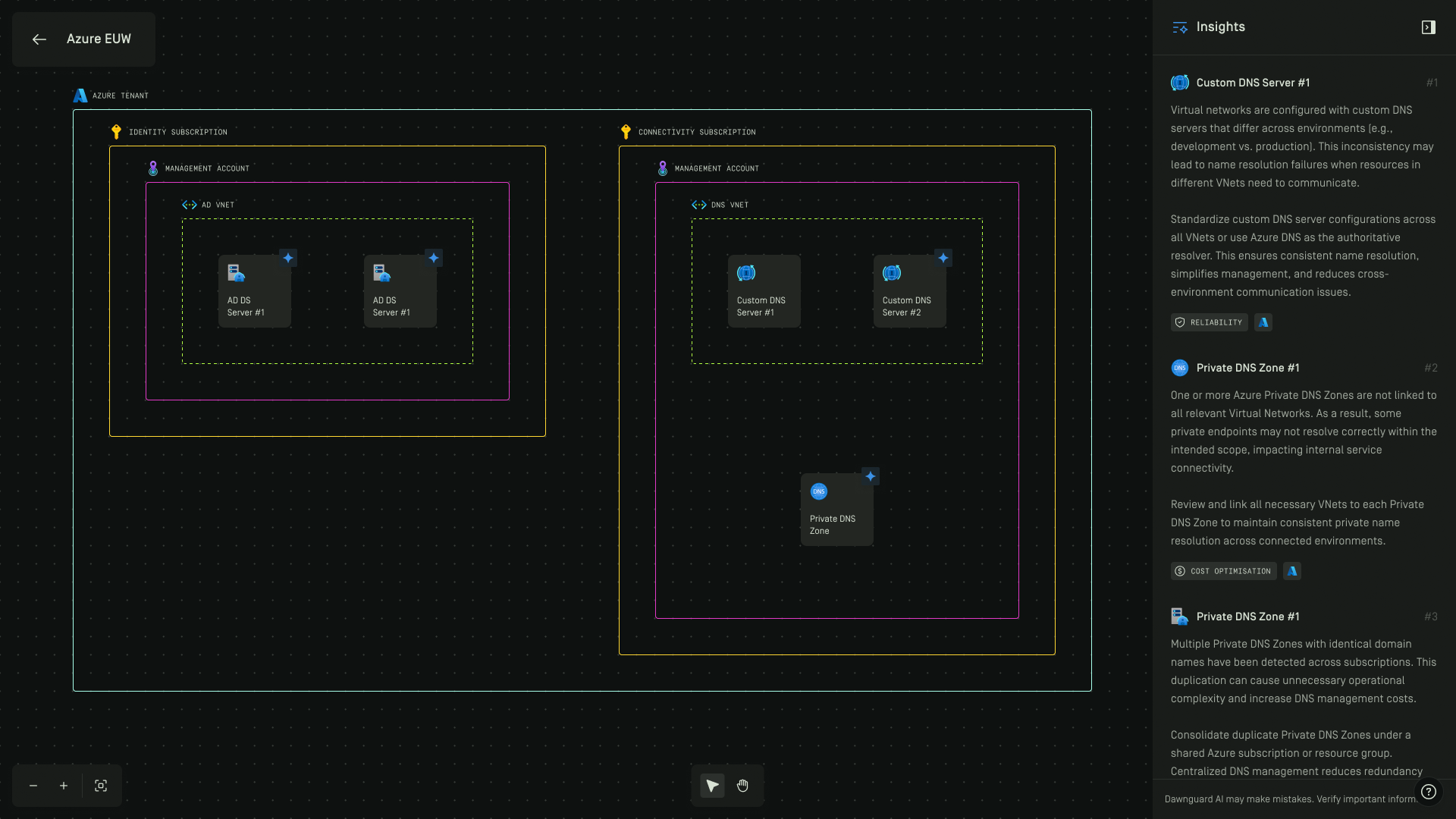Screen dimensions: 1456x819
Task: Click the Azure Tenant label icon
Action: (80, 96)
